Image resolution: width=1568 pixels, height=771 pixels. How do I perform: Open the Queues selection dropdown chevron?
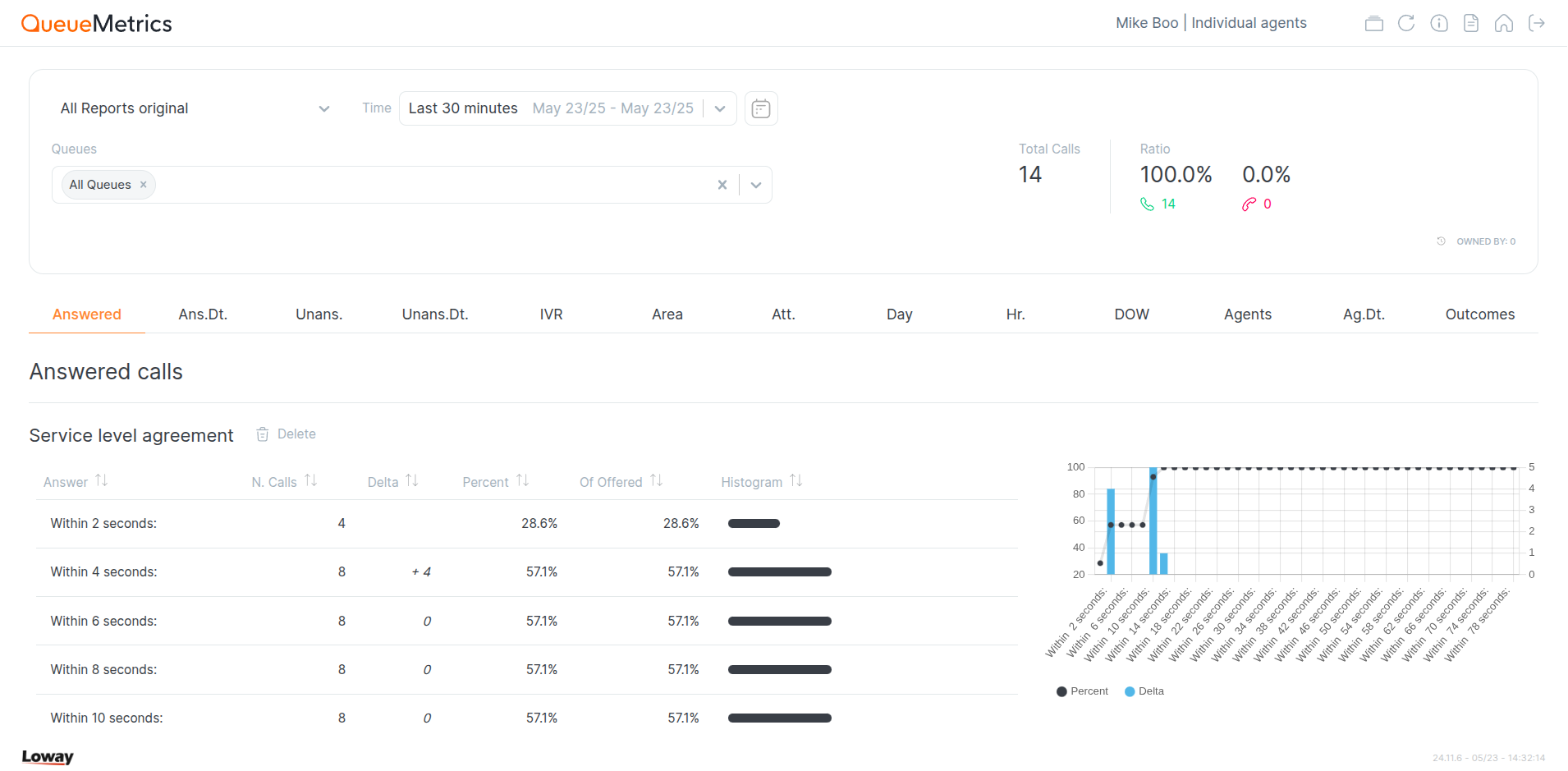[x=754, y=184]
